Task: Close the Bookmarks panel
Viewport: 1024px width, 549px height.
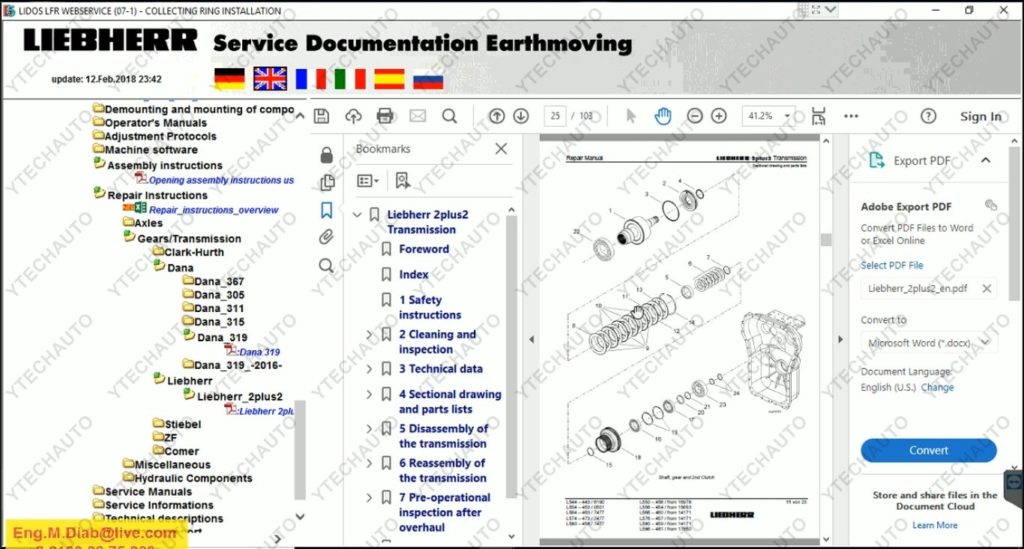Action: tap(501, 149)
